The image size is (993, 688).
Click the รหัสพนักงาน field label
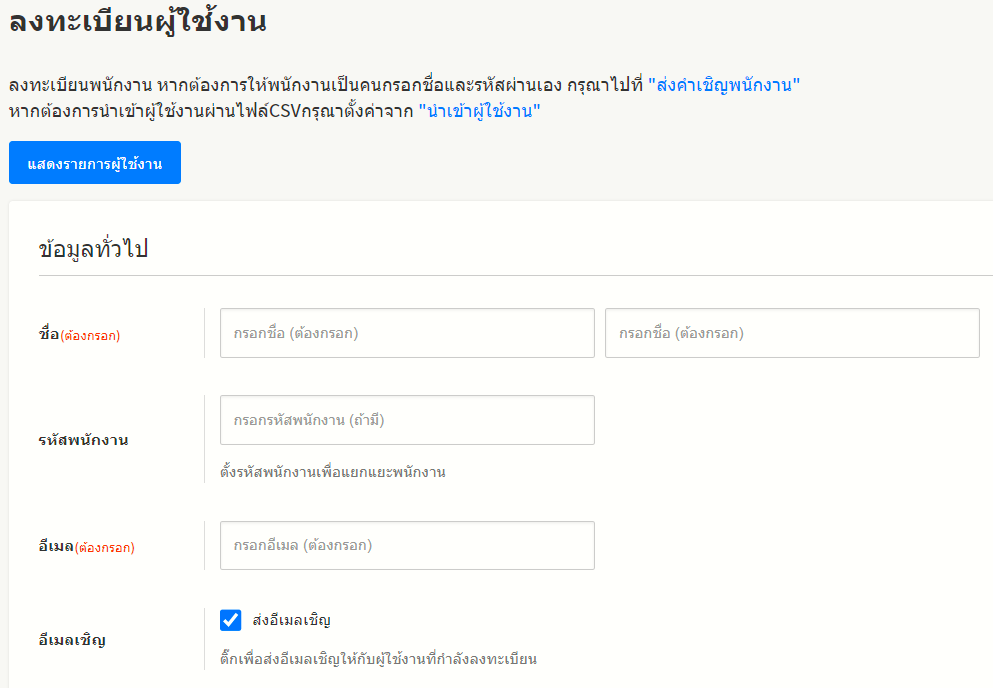[83, 440]
